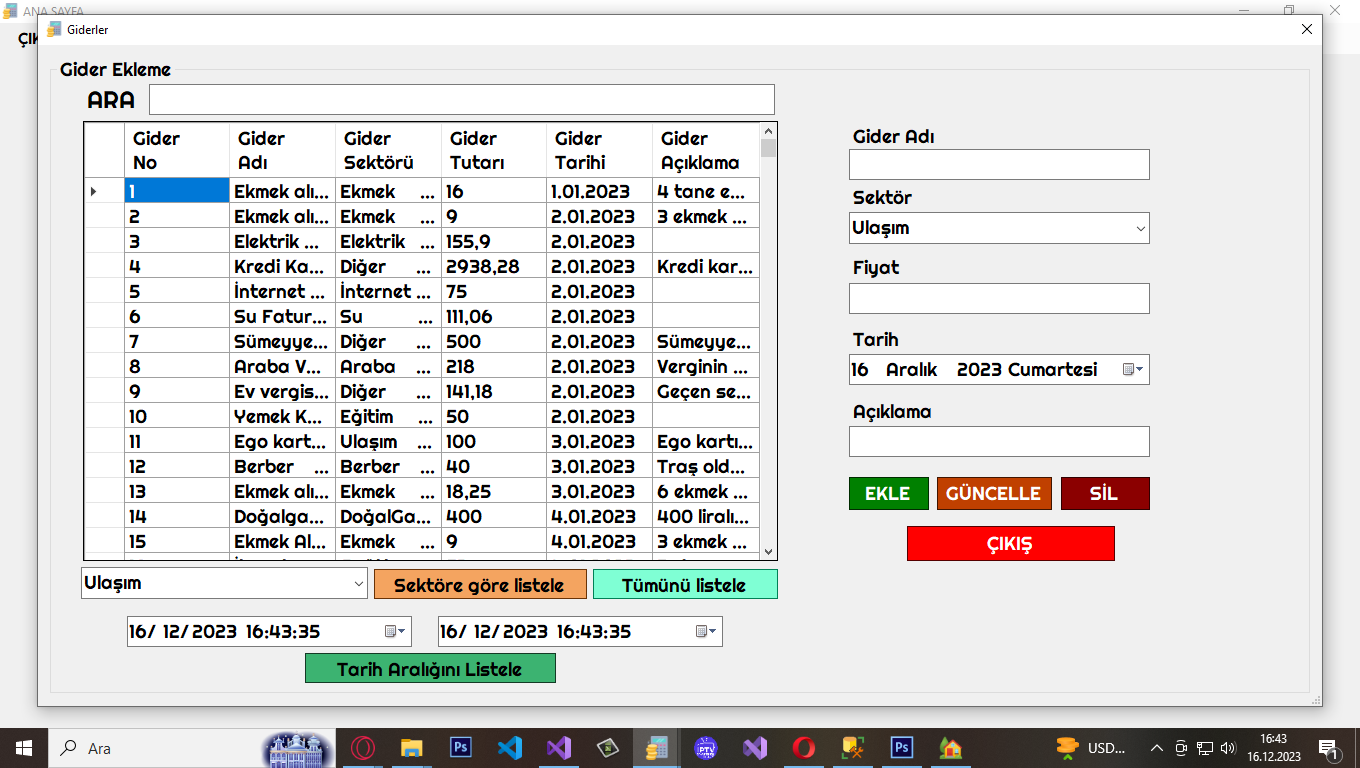The width and height of the screenshot is (1360, 768).
Task: Click the speaker volume icon in system tray
Action: (x=1228, y=748)
